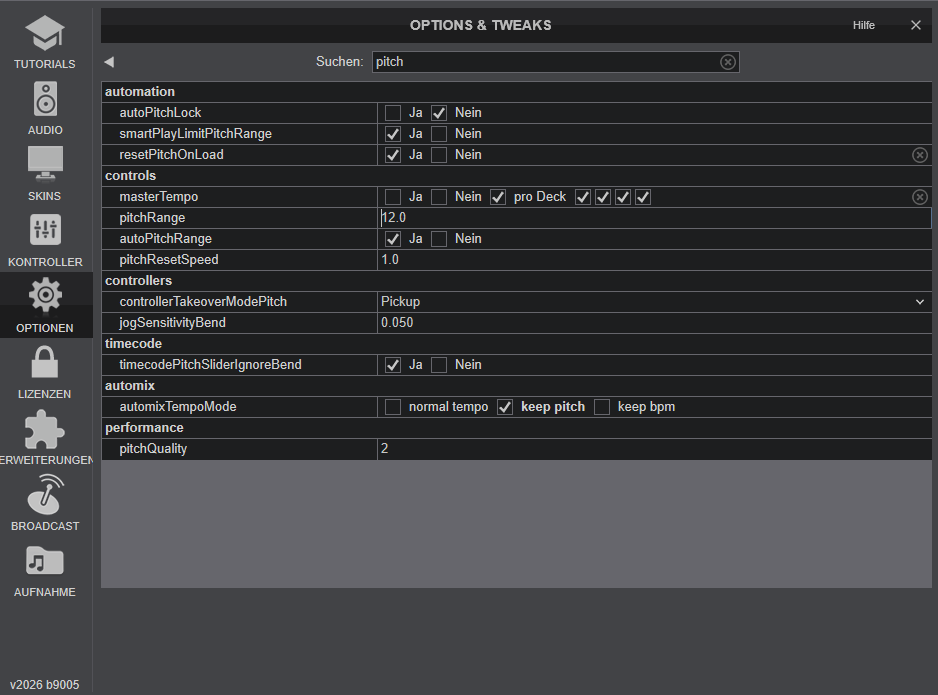The height and width of the screenshot is (695, 938).
Task: Check keep bpm for automixTempoMode
Action: coord(602,407)
